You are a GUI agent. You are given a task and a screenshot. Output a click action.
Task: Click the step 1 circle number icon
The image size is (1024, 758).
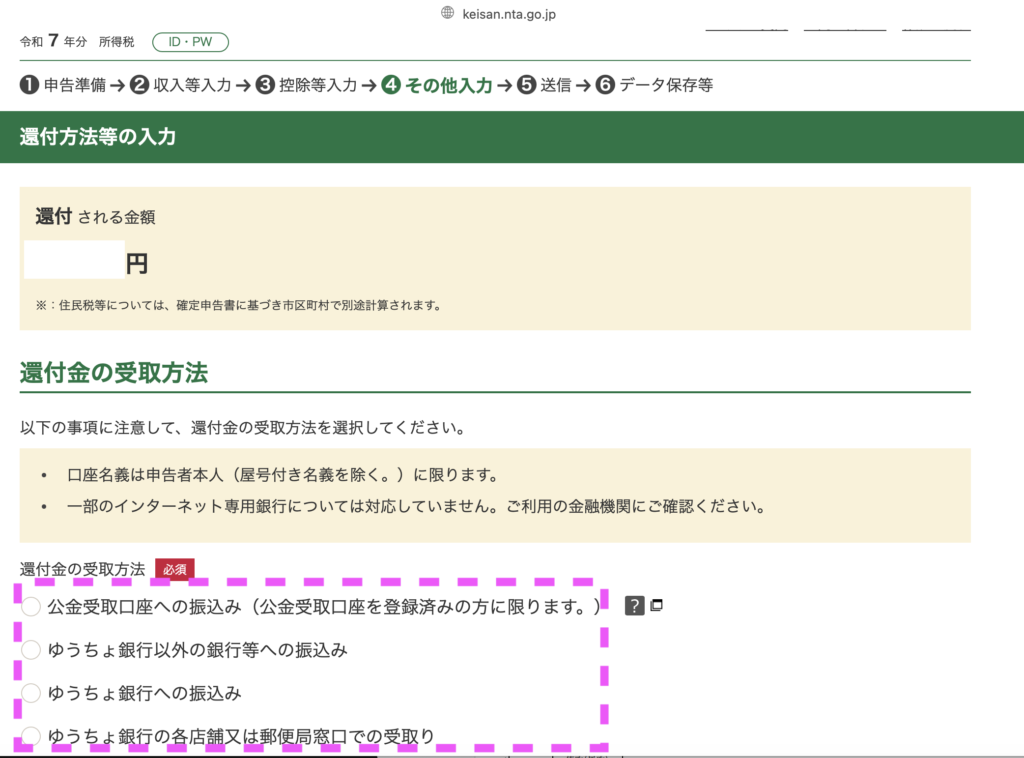point(30,85)
